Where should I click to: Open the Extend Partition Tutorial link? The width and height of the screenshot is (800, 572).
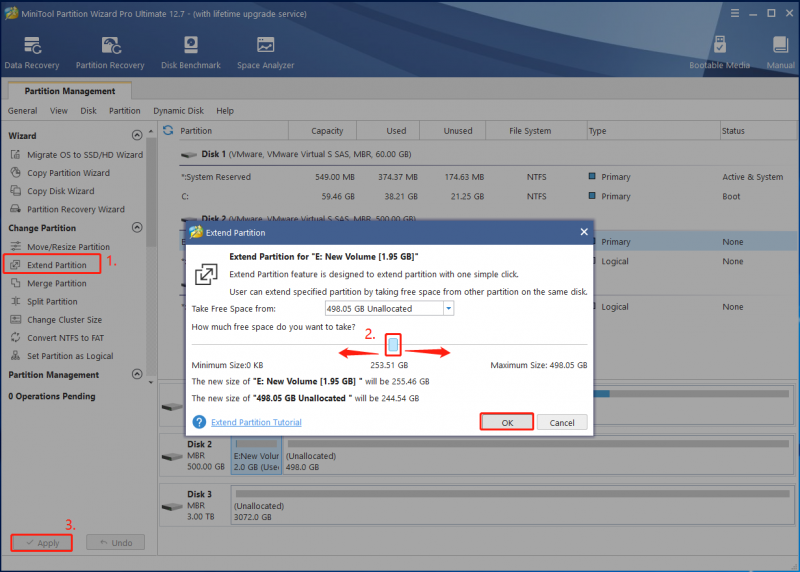pyautogui.click(x=256, y=422)
